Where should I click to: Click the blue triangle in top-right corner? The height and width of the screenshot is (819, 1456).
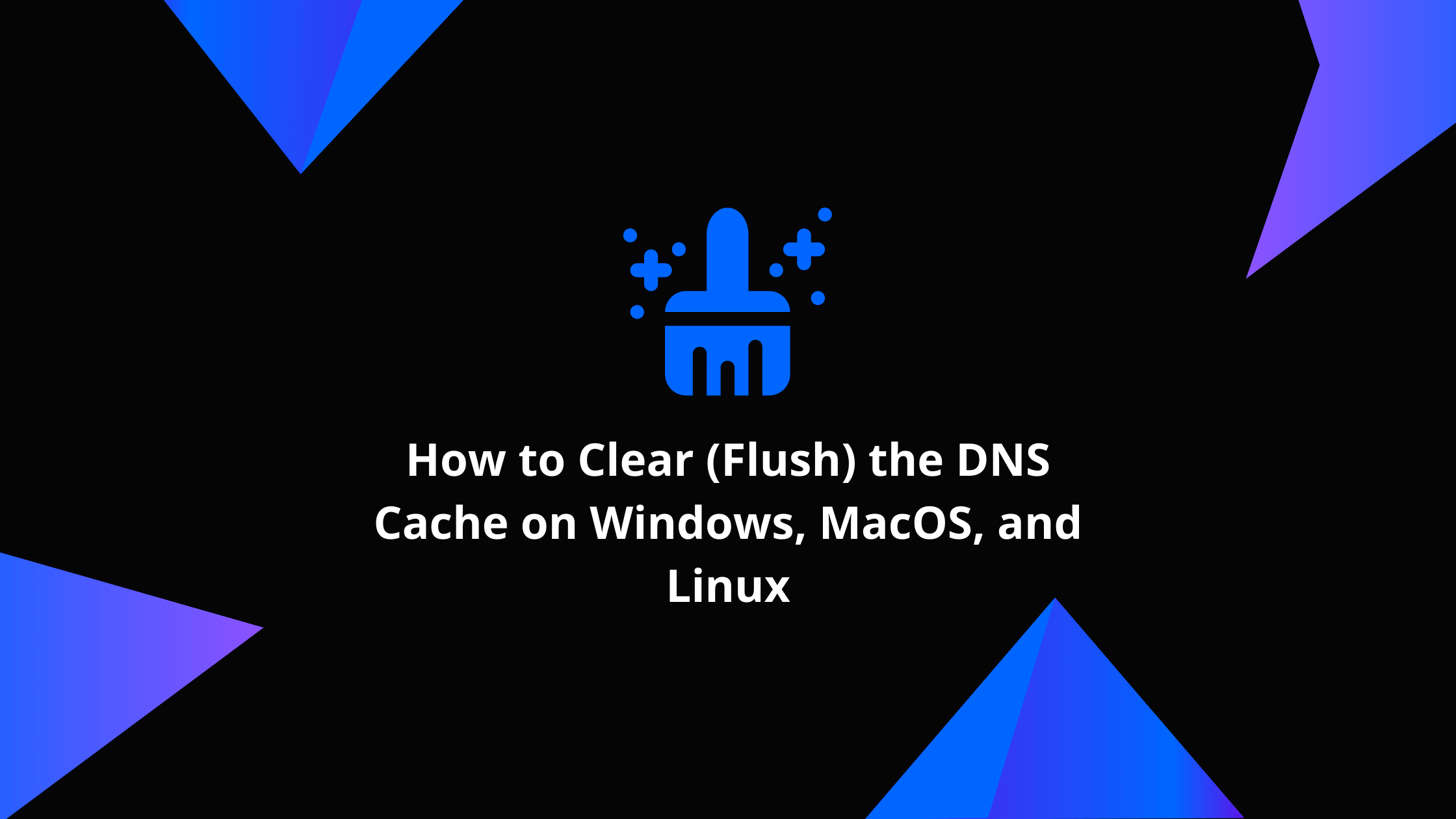tap(1380, 80)
